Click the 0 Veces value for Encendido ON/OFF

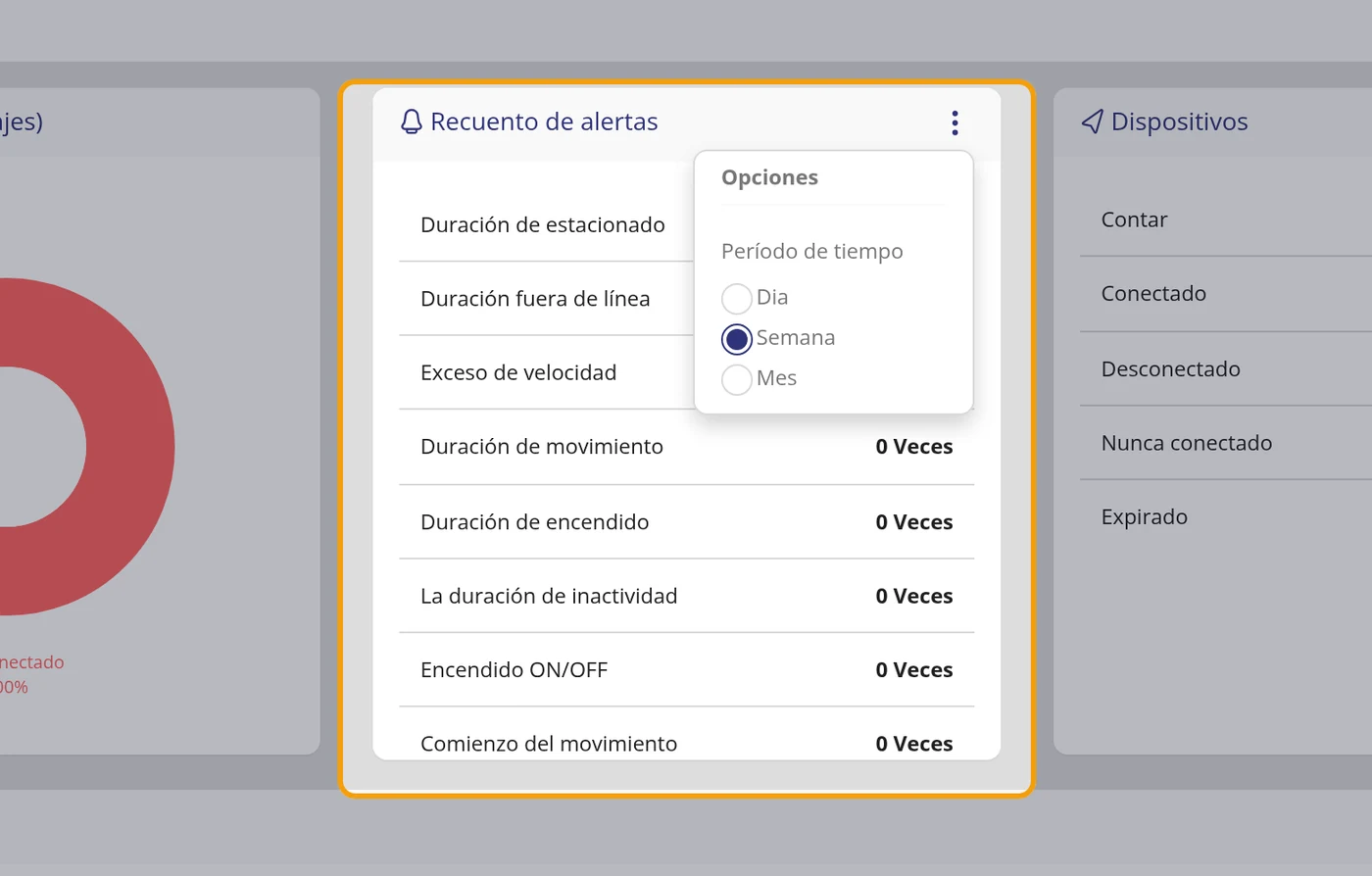(914, 670)
